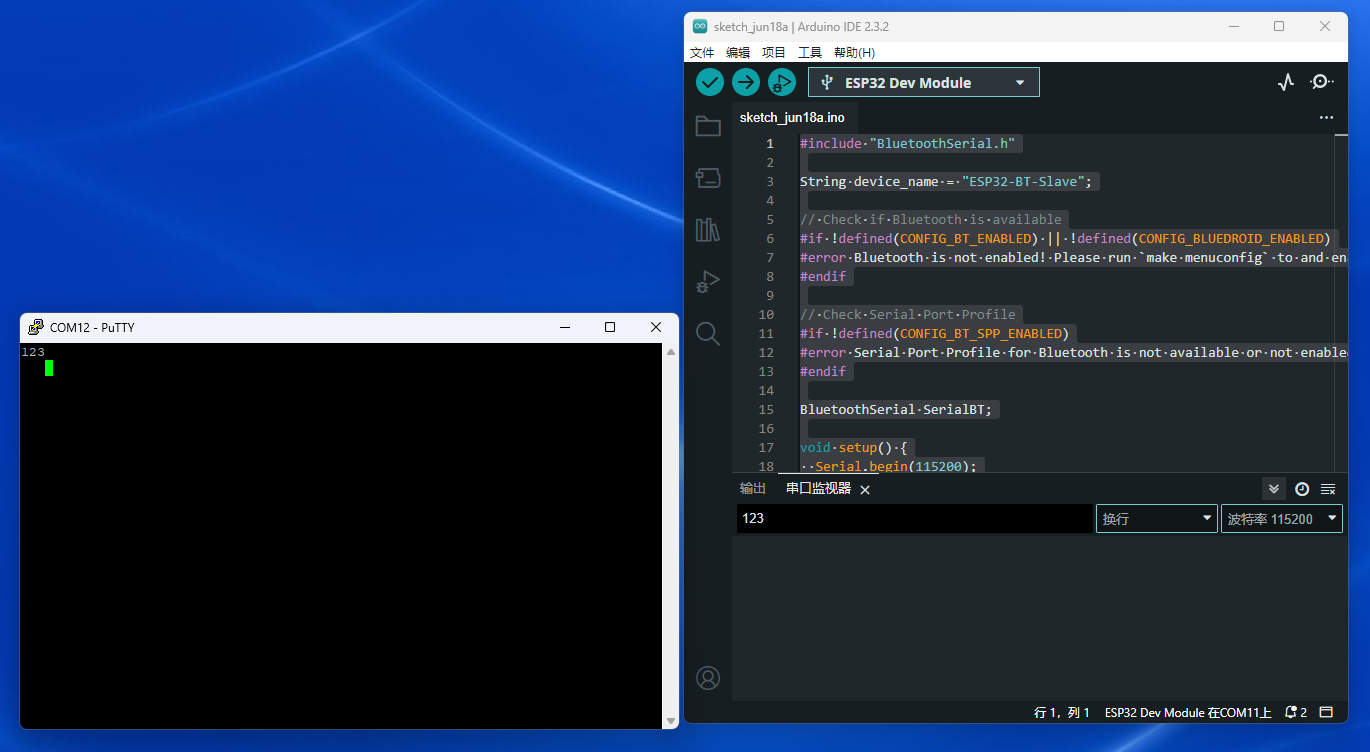Open the ESP32 Dev Module board selector

point(924,82)
